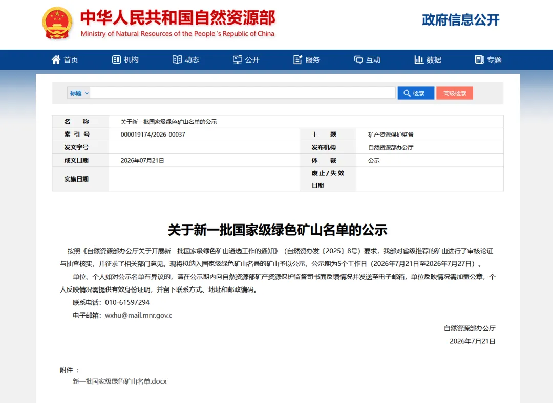This screenshot has width=554, height=404.
Task: Click the Ministry of Natural Resources title
Action: (177, 18)
